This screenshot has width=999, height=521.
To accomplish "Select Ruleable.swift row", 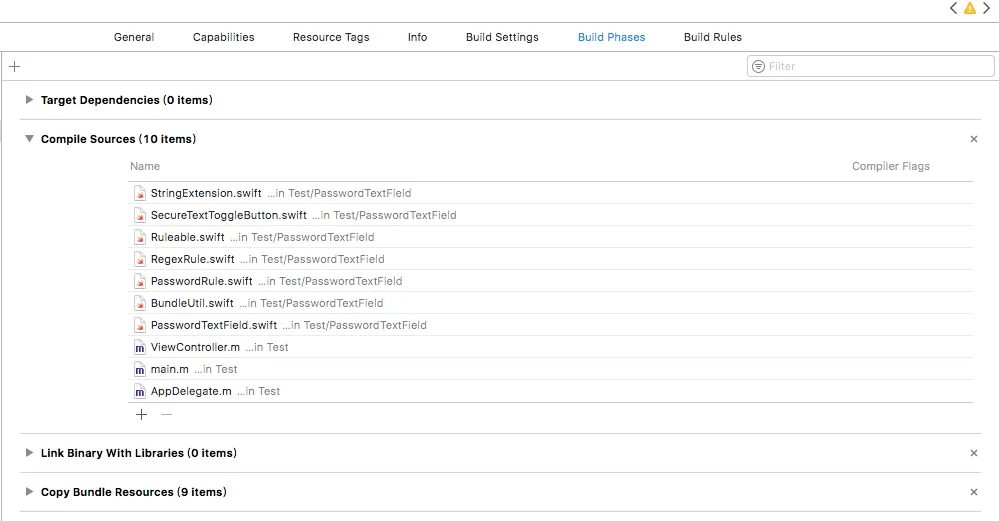I will [550, 237].
